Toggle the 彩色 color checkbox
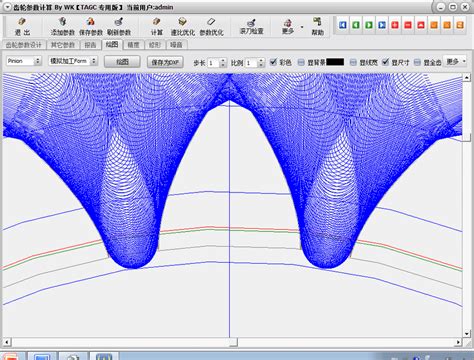Image resolution: width=474 pixels, height=360 pixels. pyautogui.click(x=274, y=62)
